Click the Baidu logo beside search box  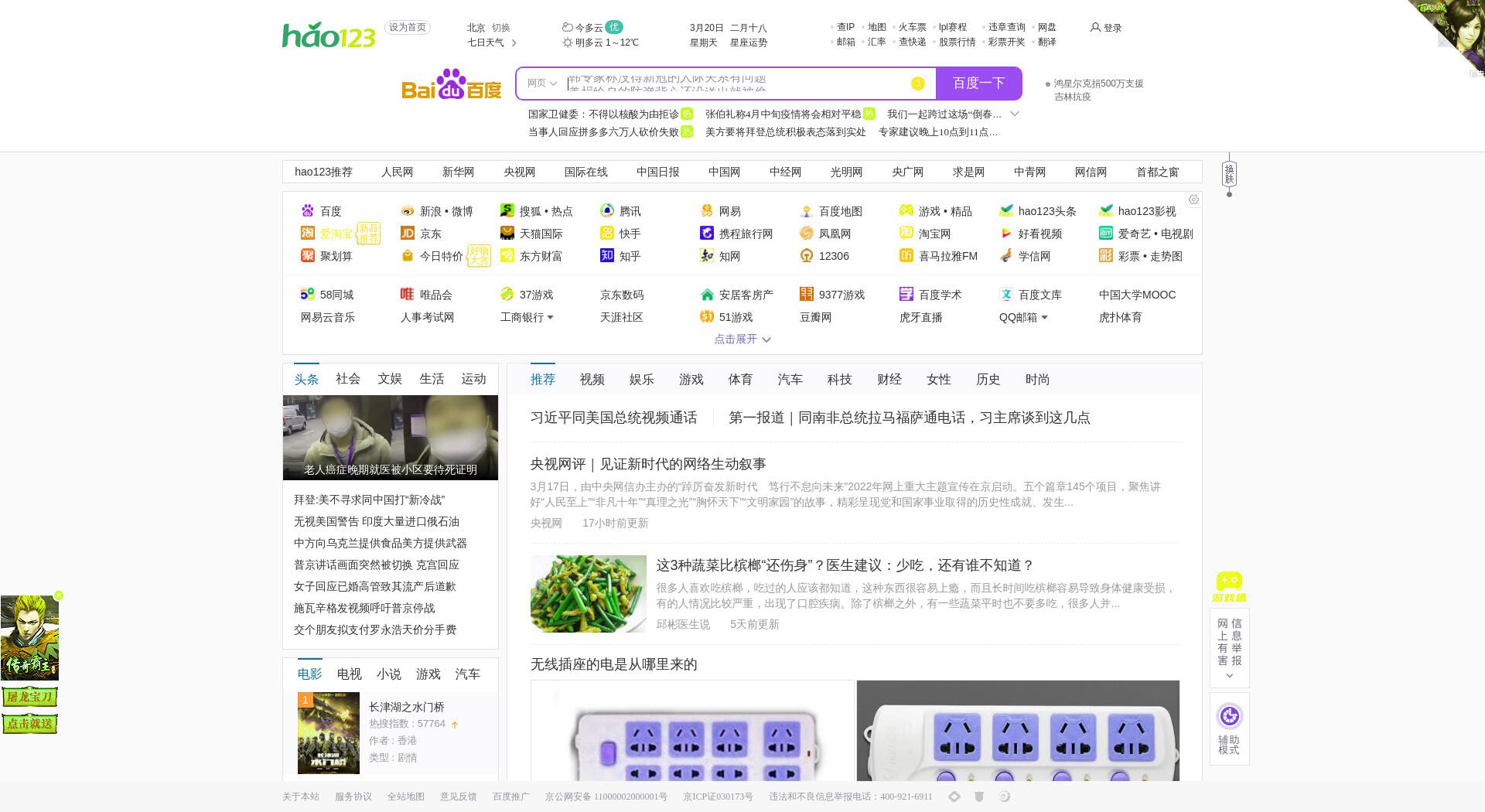click(452, 84)
